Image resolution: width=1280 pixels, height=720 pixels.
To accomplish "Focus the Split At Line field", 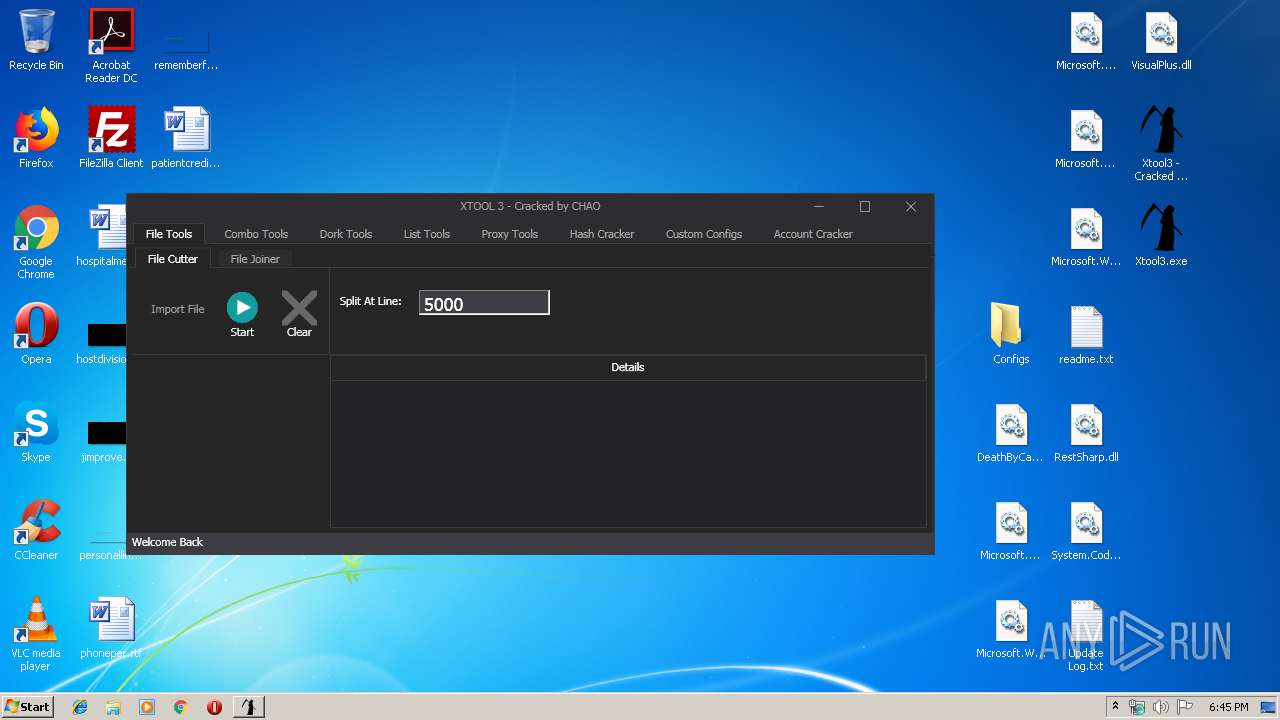I will [484, 303].
